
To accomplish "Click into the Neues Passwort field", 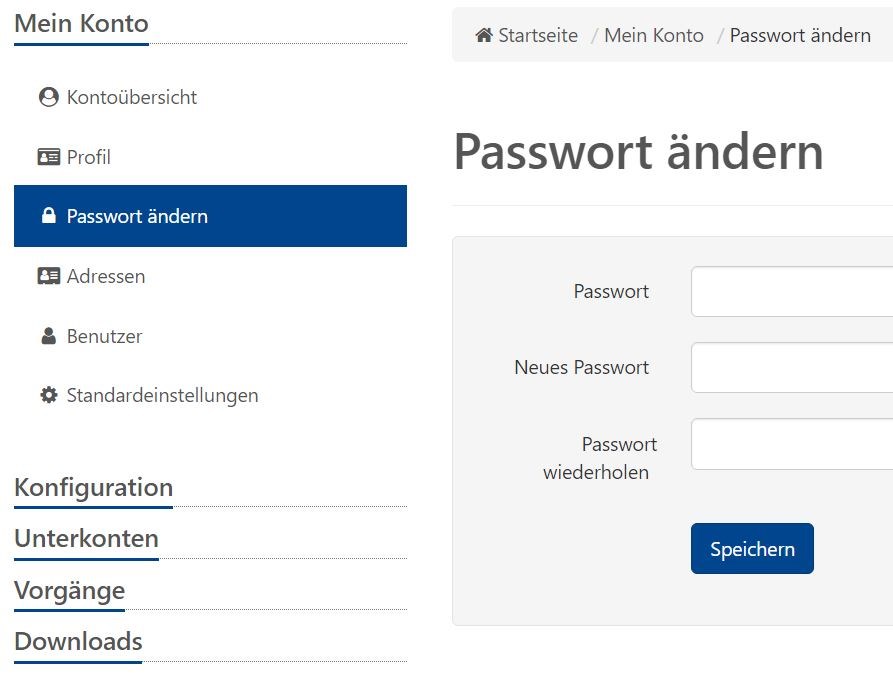I will click(791, 368).
